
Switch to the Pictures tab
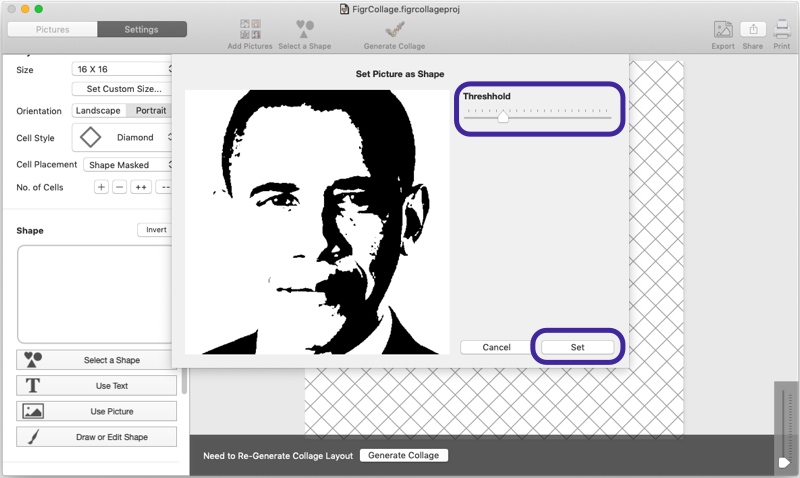(x=53, y=29)
